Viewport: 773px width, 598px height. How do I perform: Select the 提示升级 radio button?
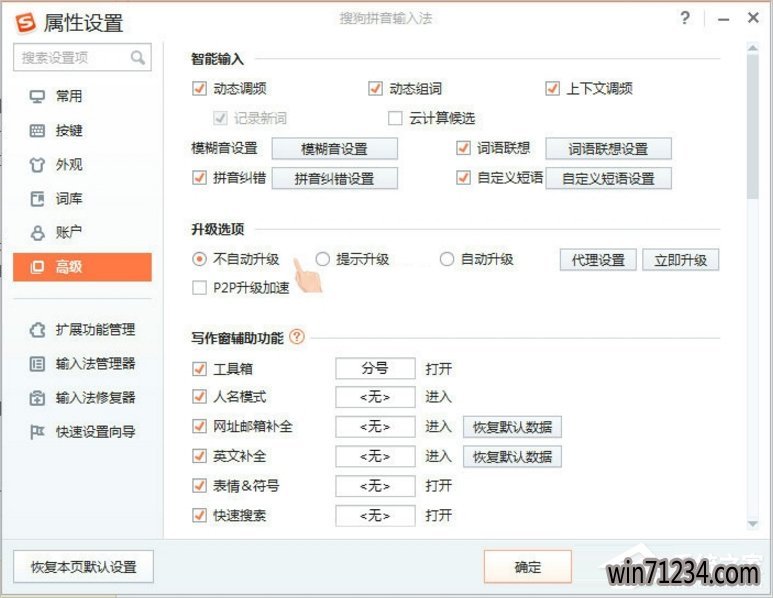pyautogui.click(x=322, y=259)
